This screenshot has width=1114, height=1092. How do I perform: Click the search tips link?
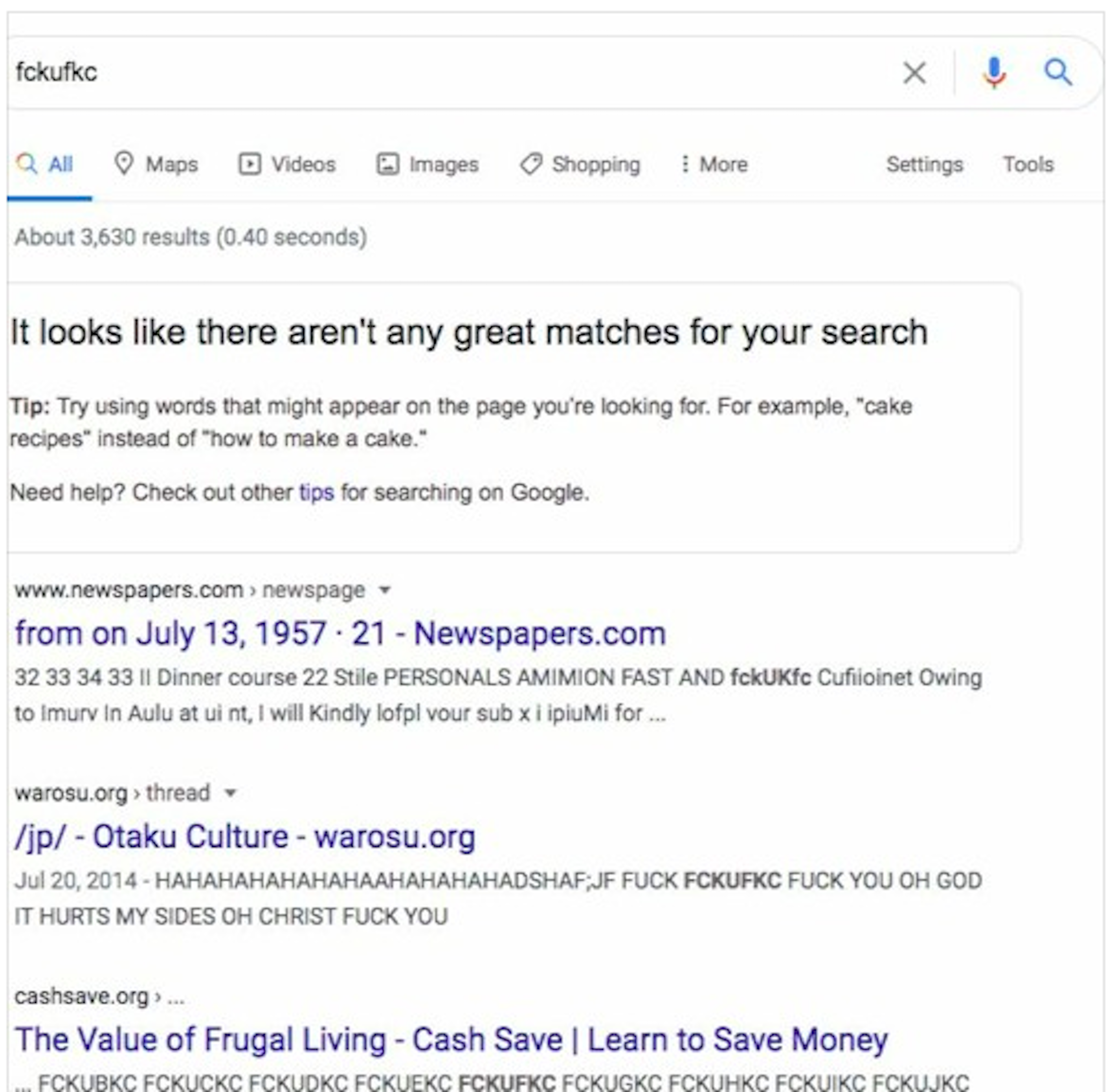point(317,492)
